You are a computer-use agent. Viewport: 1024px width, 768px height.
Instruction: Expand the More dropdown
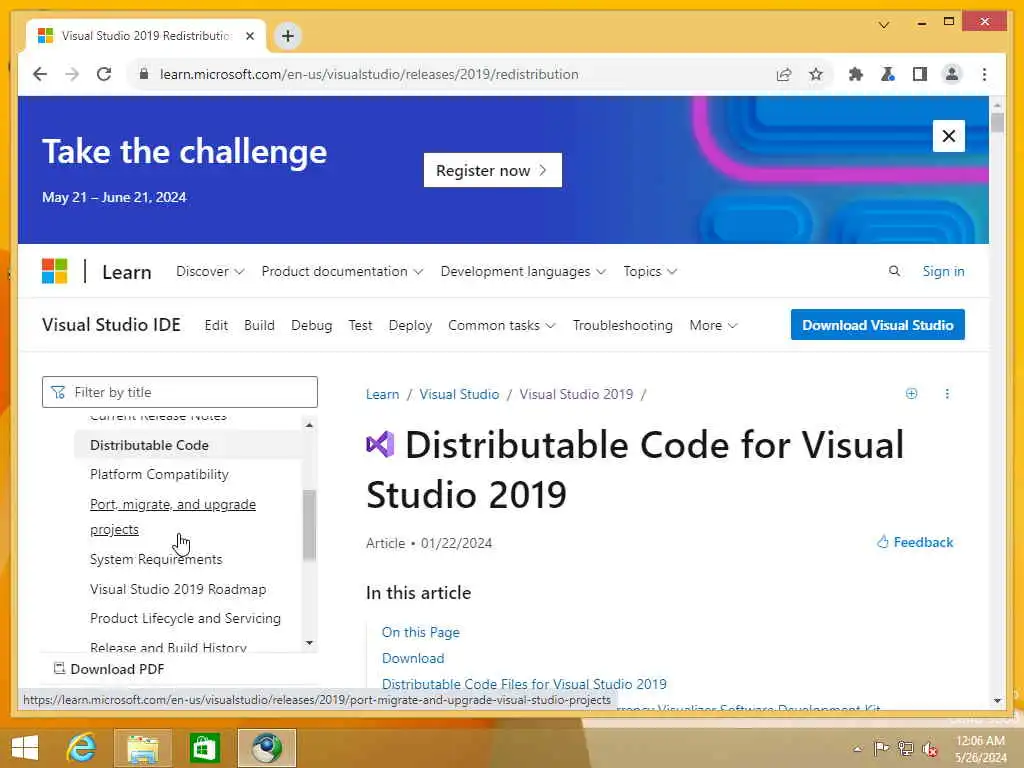click(713, 325)
